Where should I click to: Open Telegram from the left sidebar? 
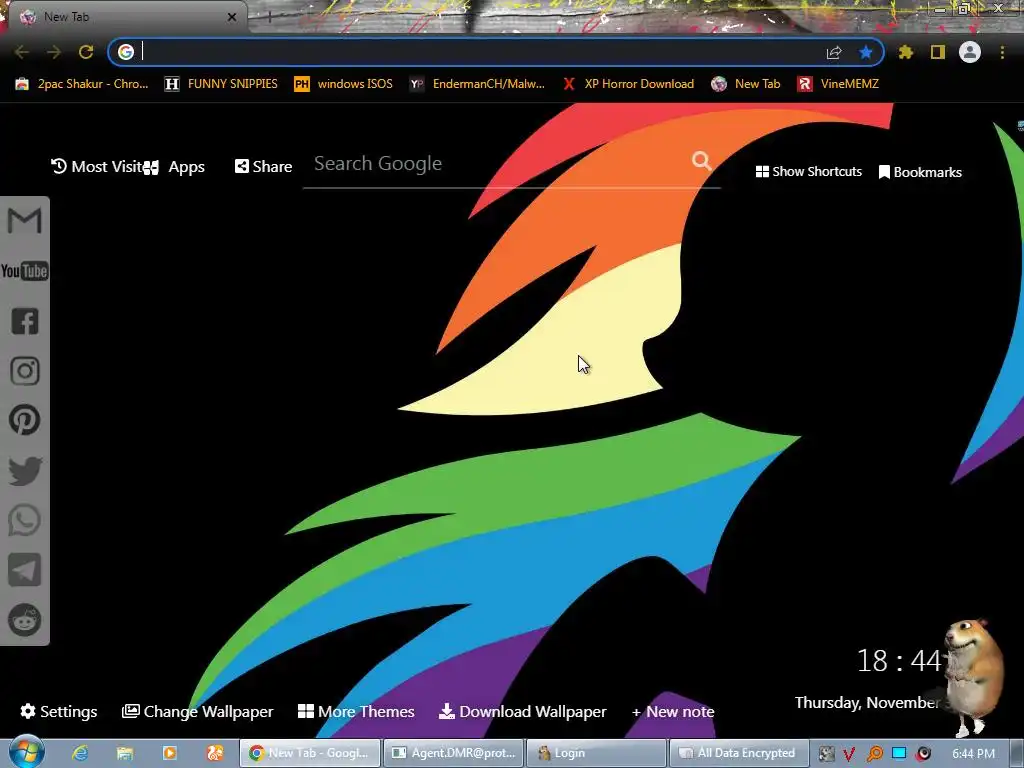(x=25, y=570)
